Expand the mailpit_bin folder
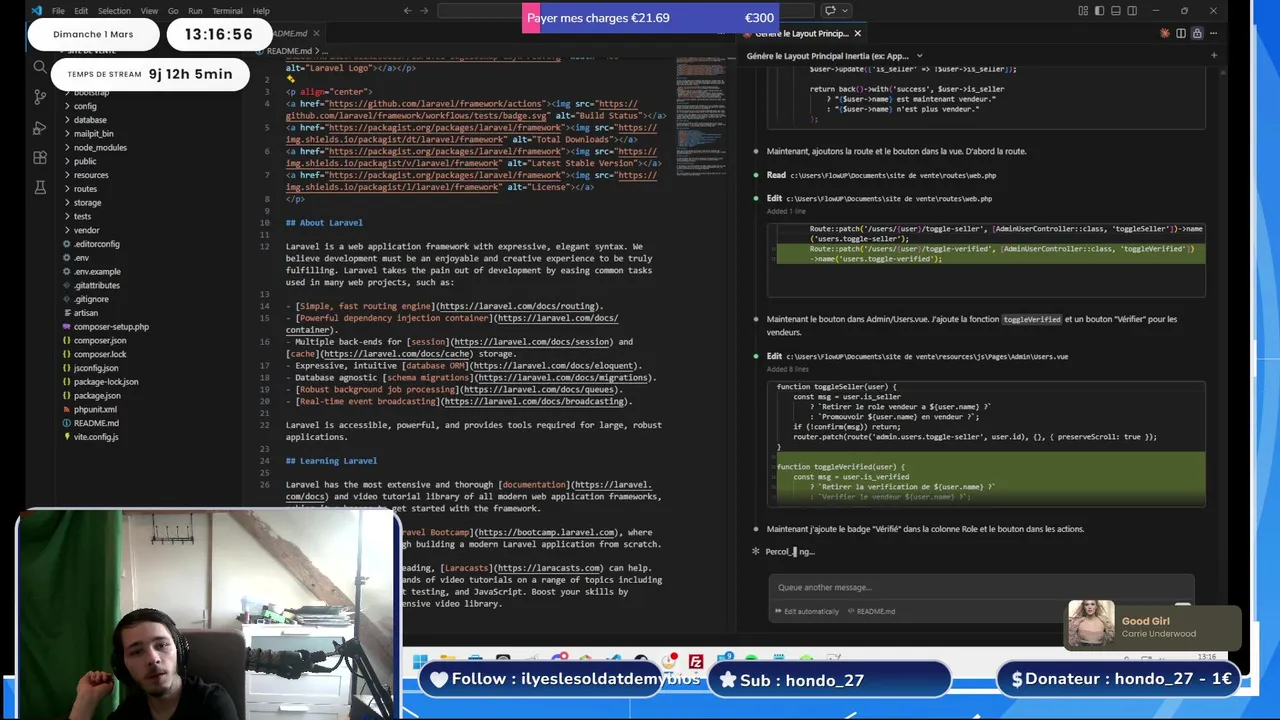Screen dimensions: 1280x720 (93, 134)
